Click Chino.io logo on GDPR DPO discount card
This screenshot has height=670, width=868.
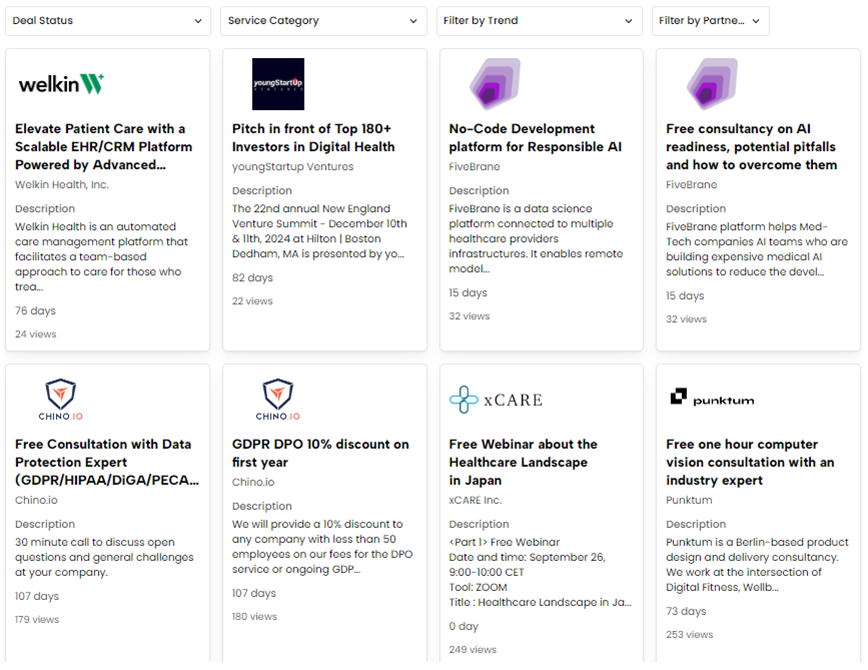(x=278, y=400)
